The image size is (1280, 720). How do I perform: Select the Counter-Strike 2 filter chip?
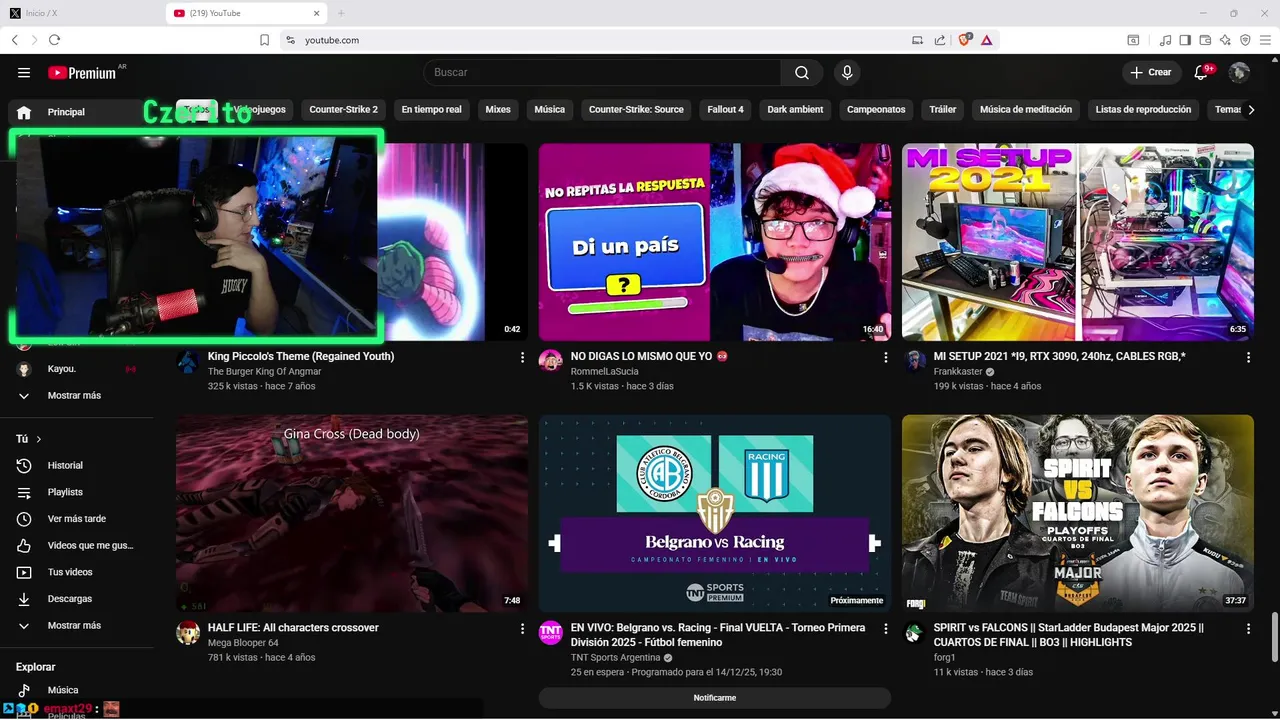click(x=343, y=110)
